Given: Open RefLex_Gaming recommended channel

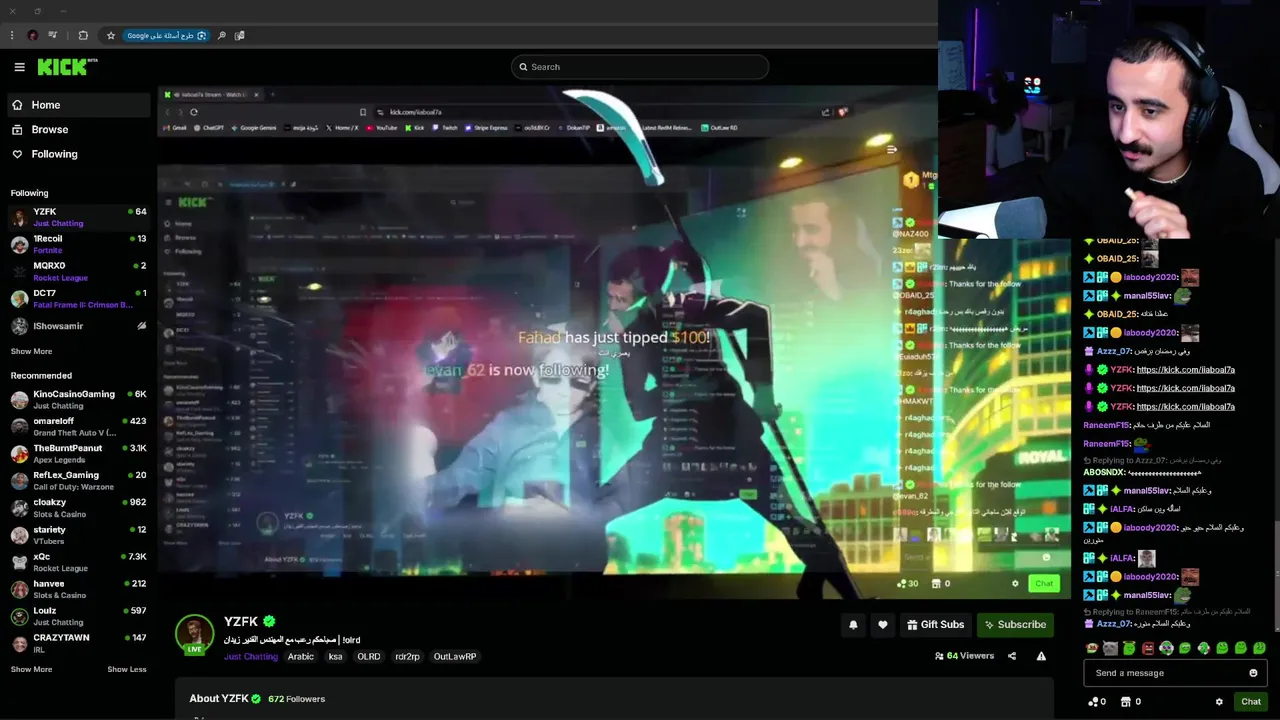Looking at the screenshot, I should click(79, 481).
